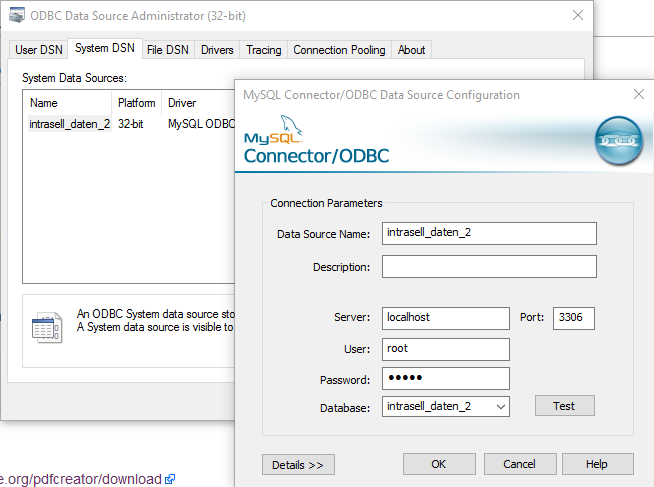Switch to Connection Pooling tab
This screenshot has height=487, width=654.
[x=339, y=50]
